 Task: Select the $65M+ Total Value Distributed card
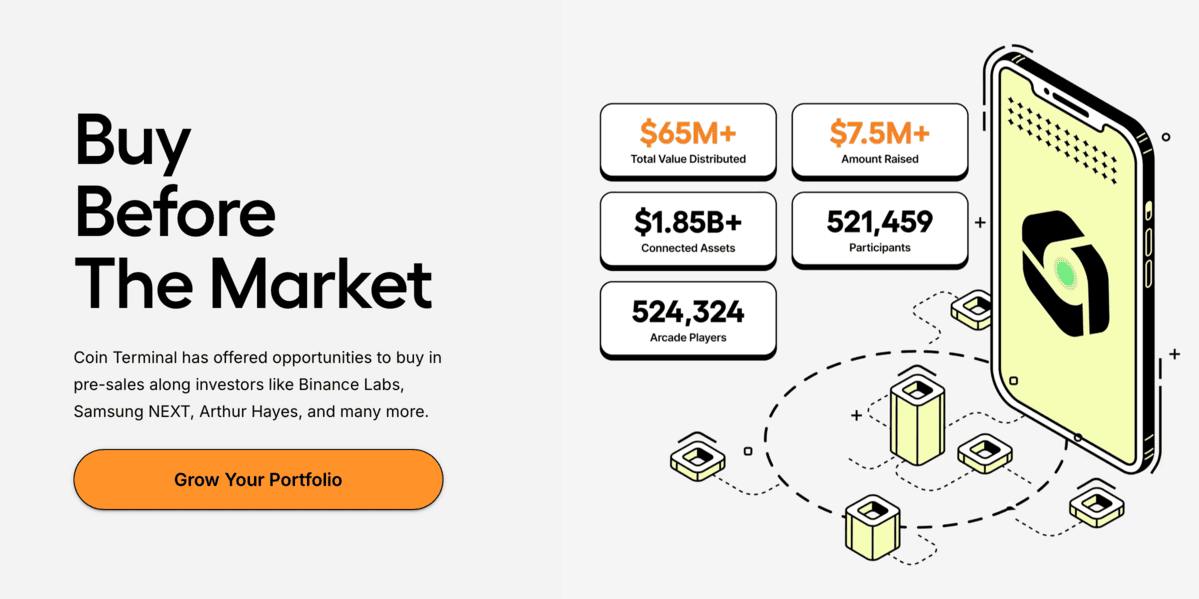pyautogui.click(x=688, y=142)
